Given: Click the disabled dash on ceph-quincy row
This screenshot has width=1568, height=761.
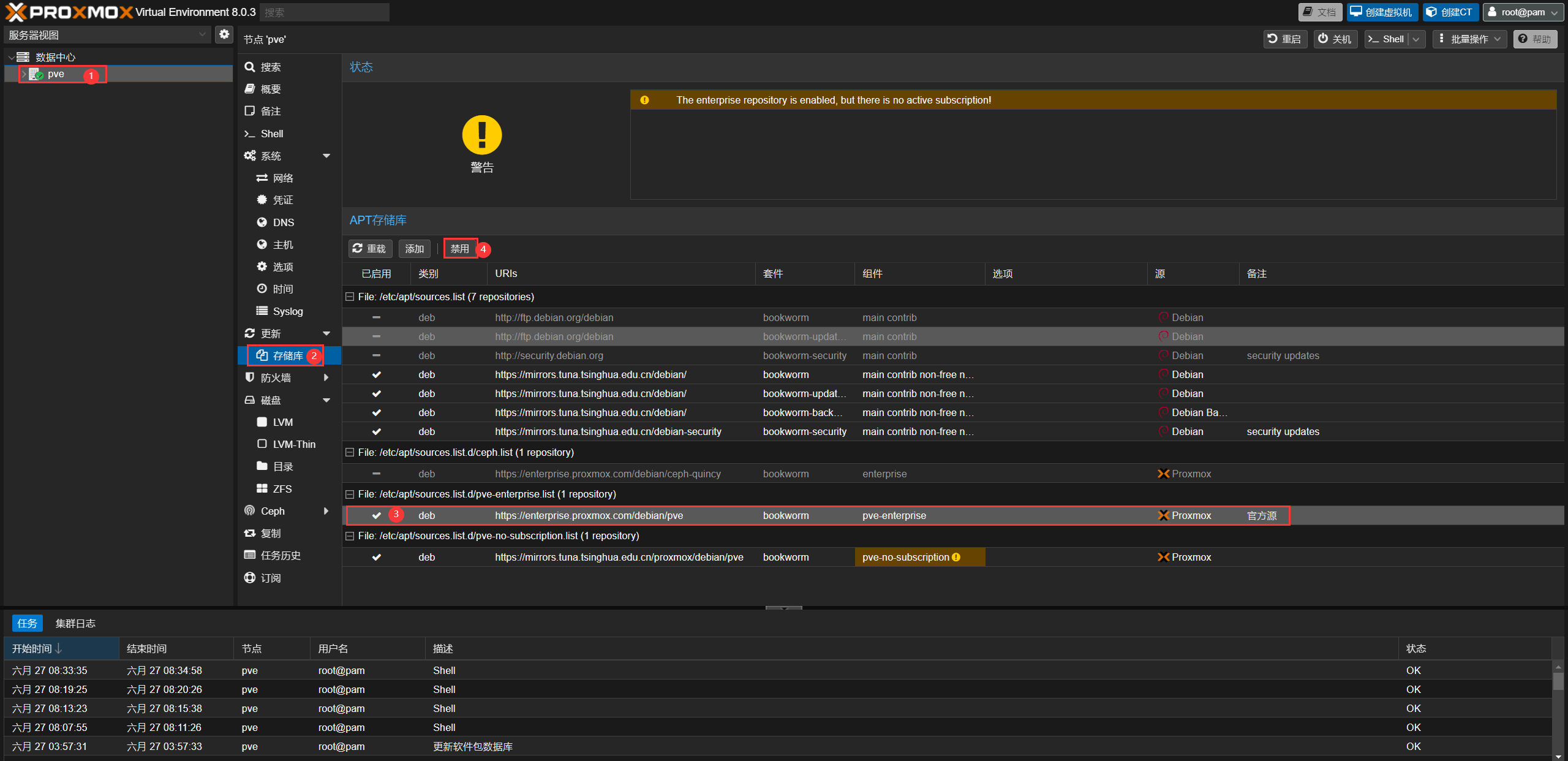Looking at the screenshot, I should point(376,474).
